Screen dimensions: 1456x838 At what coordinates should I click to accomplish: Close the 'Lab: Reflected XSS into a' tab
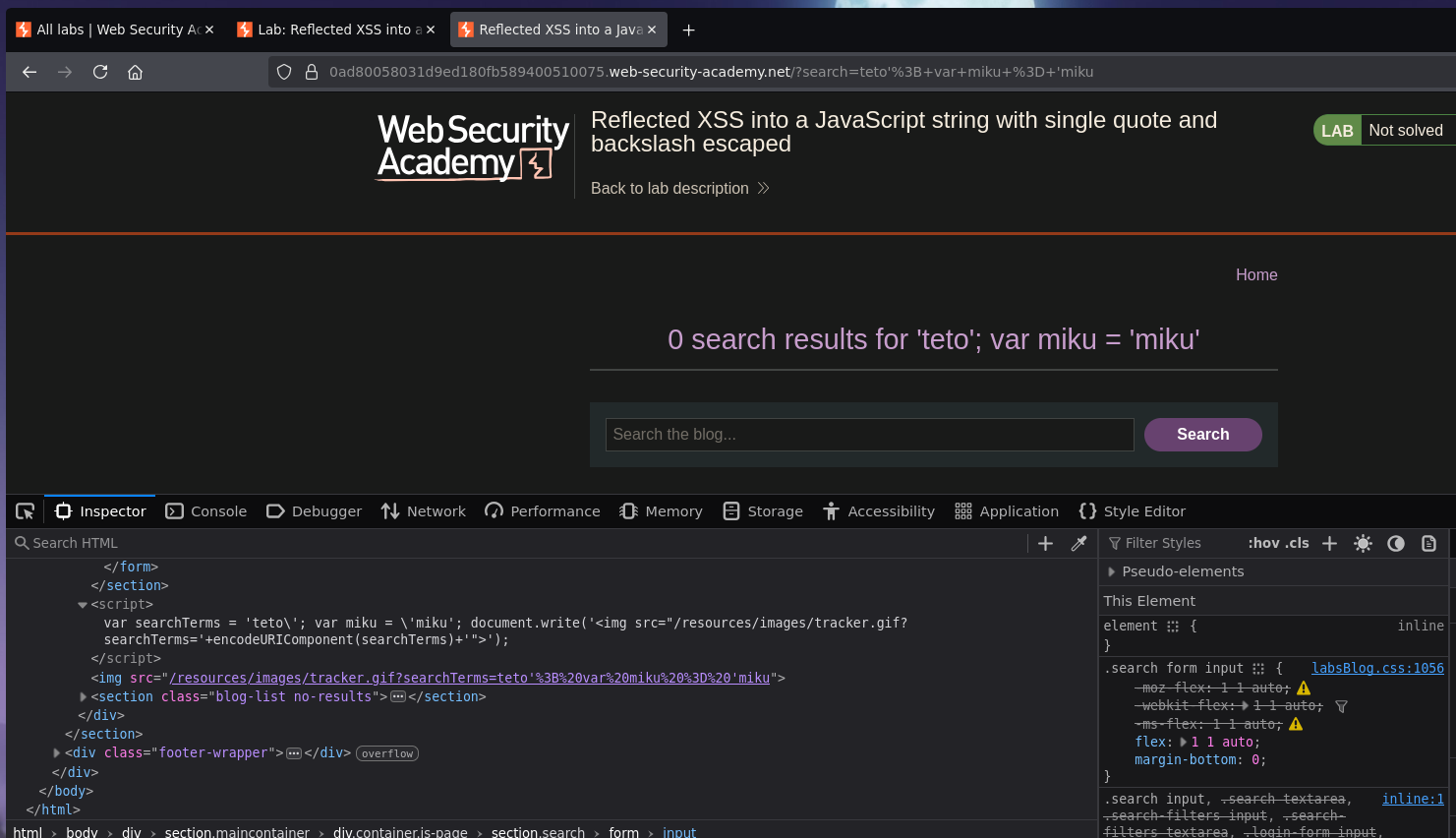[x=431, y=30]
